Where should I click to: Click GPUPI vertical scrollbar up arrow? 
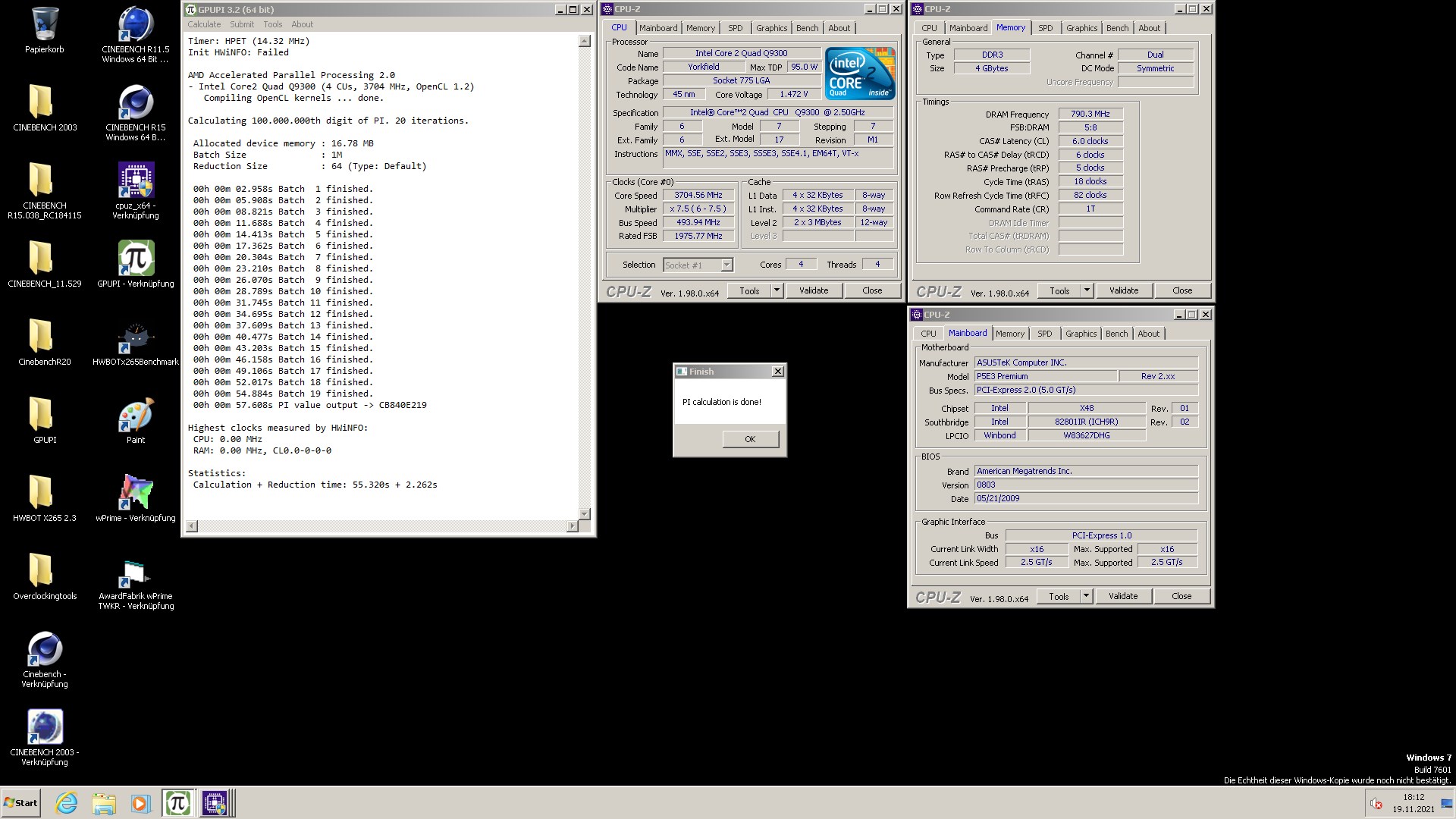584,41
